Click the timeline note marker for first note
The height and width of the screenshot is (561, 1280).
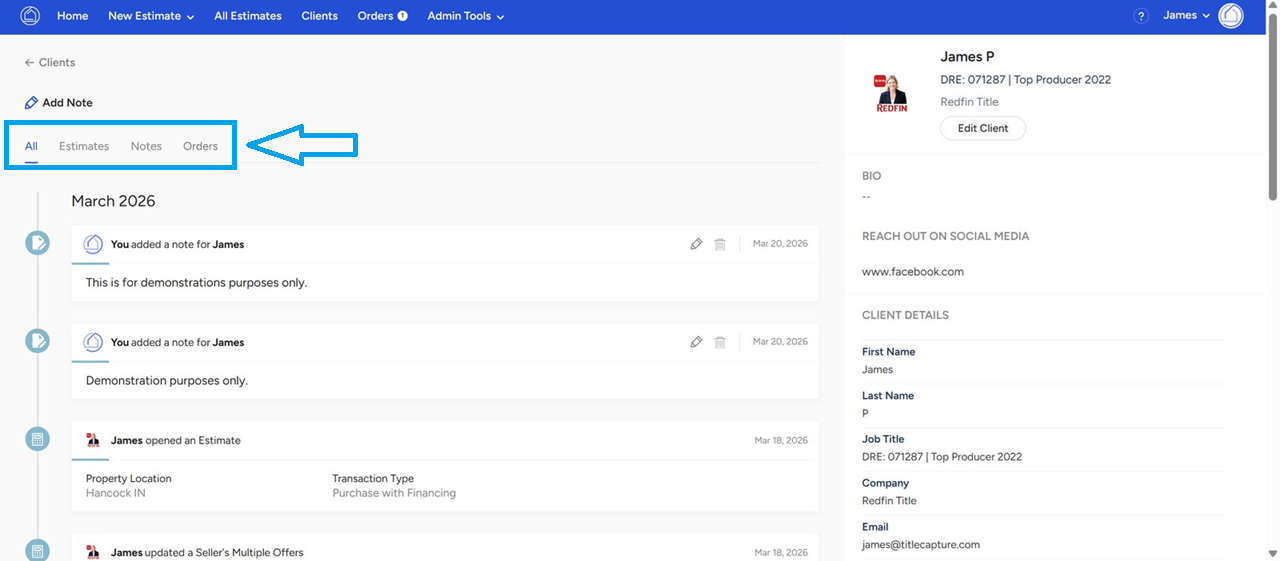pyautogui.click(x=37, y=243)
